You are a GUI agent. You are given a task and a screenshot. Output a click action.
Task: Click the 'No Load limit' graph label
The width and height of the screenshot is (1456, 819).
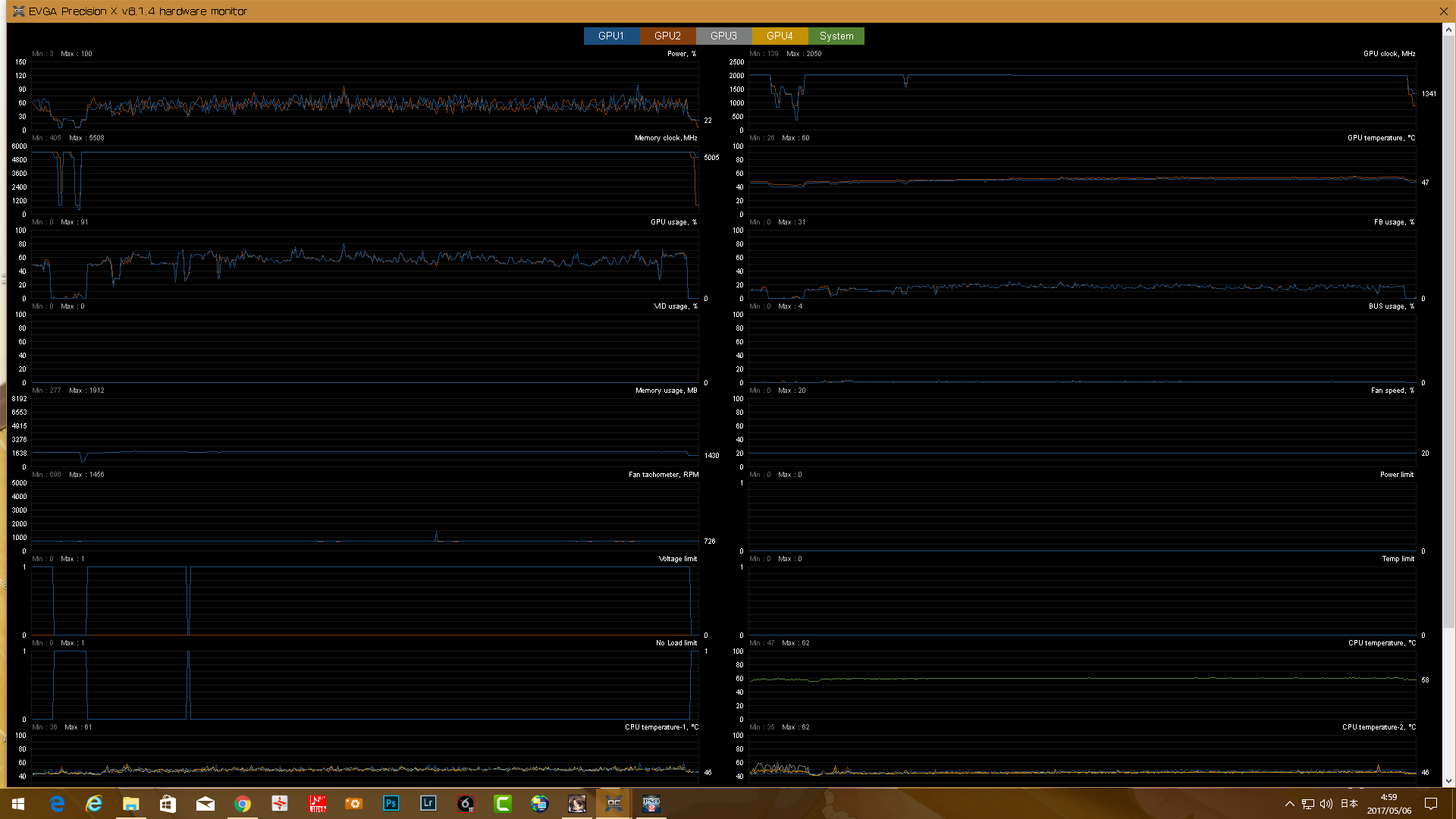pyautogui.click(x=676, y=643)
